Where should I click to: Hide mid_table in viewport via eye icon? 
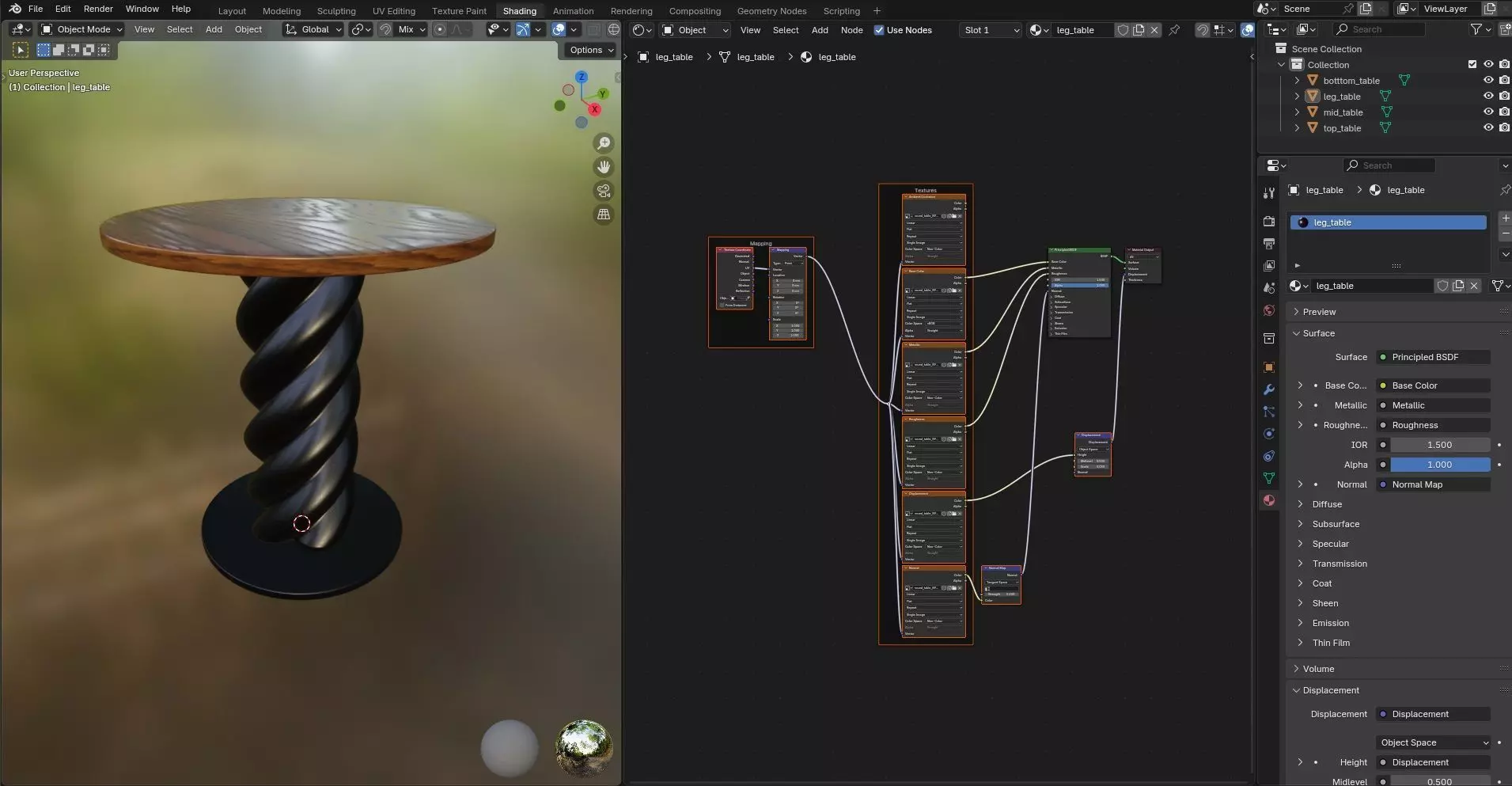point(1488,112)
